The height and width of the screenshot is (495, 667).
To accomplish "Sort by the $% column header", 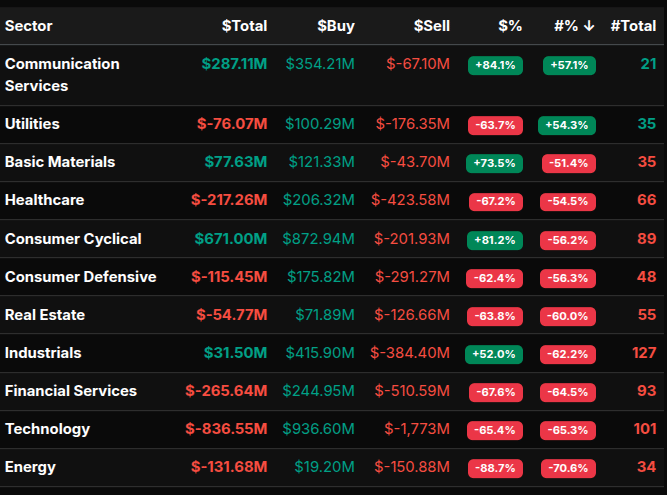I will tap(510, 26).
